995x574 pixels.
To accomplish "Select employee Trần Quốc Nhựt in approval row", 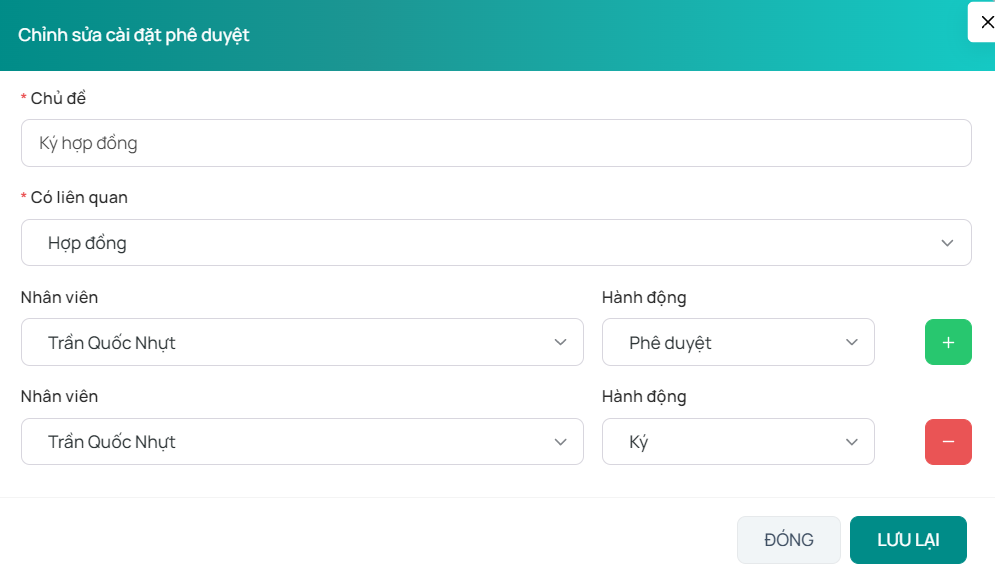I will coord(300,342).
